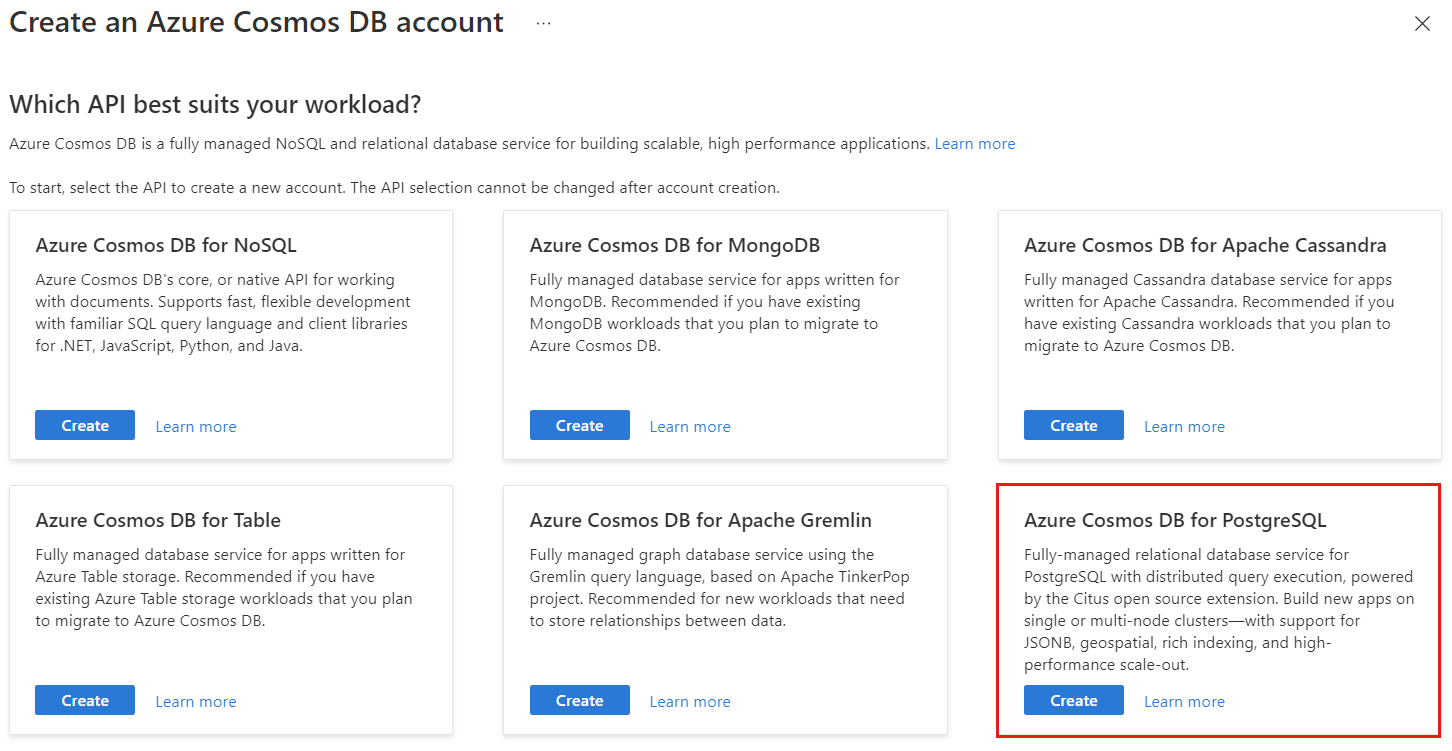Open Learn more for the MongoDB API
1452x751 pixels.
tap(690, 426)
